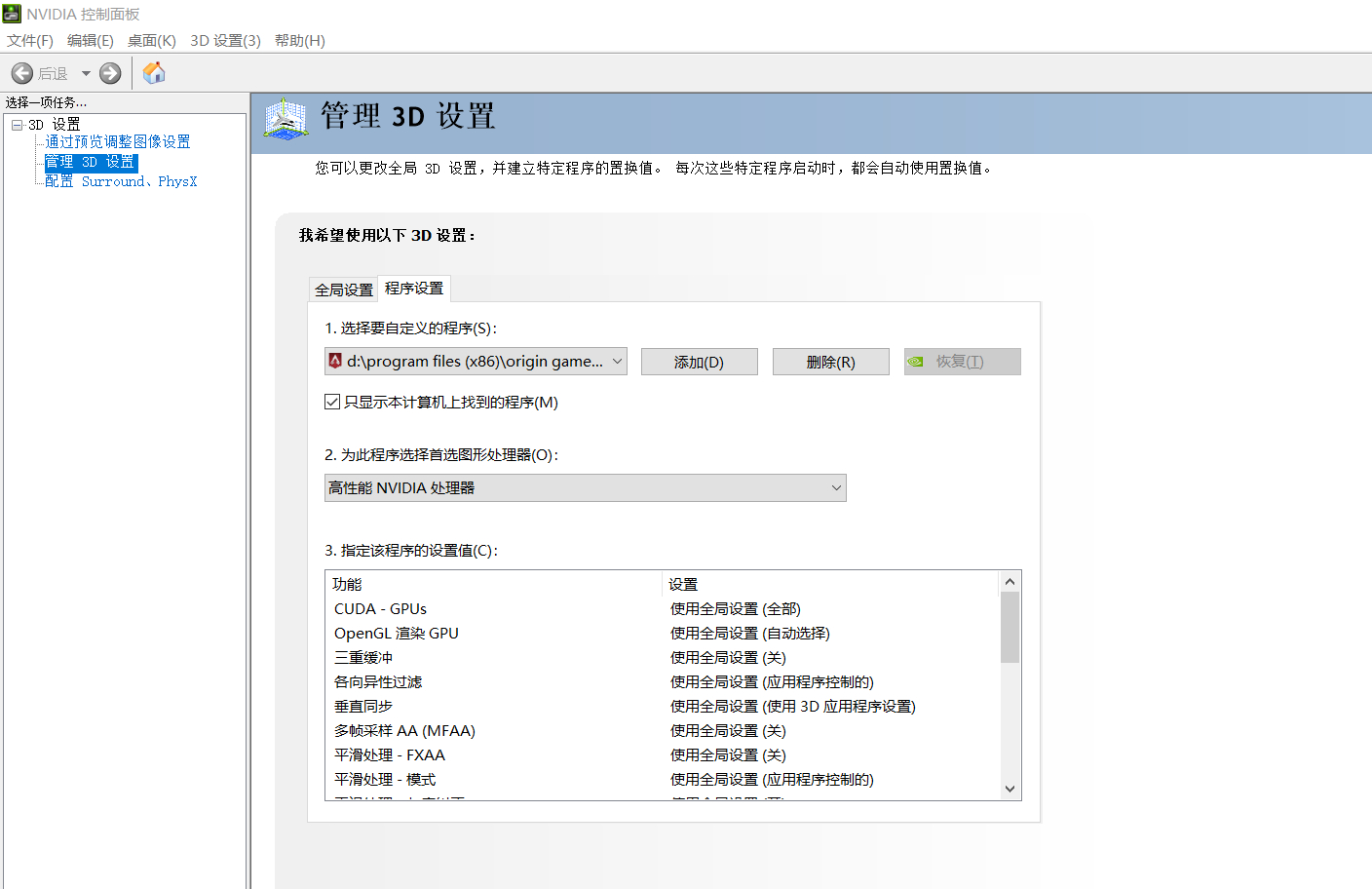This screenshot has height=889, width=1372.
Task: Click the 恢复(T) button
Action: tap(963, 362)
